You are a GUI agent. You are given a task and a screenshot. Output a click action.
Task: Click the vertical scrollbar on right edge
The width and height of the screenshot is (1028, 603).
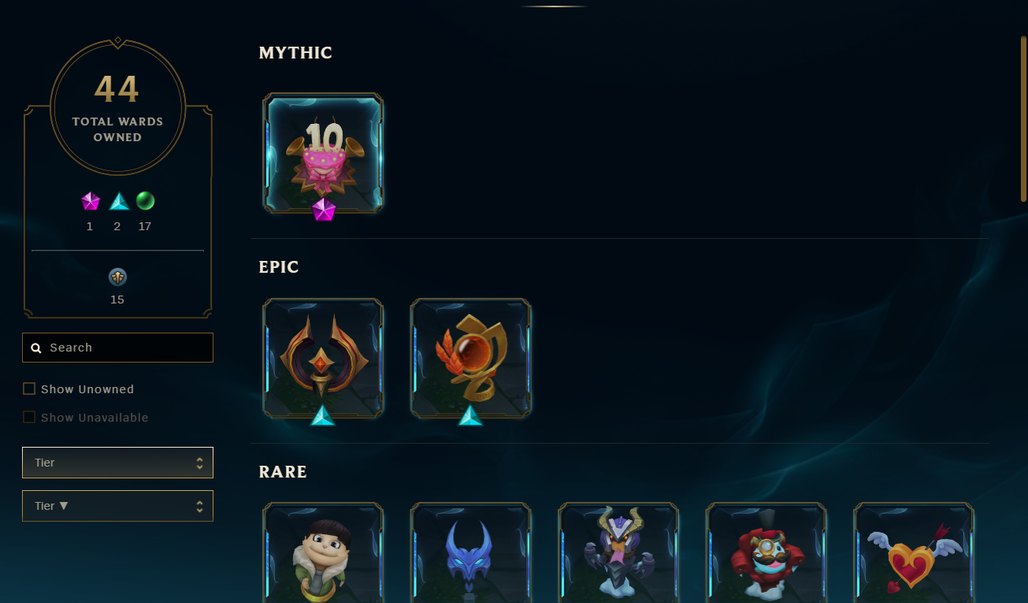tap(1023, 119)
